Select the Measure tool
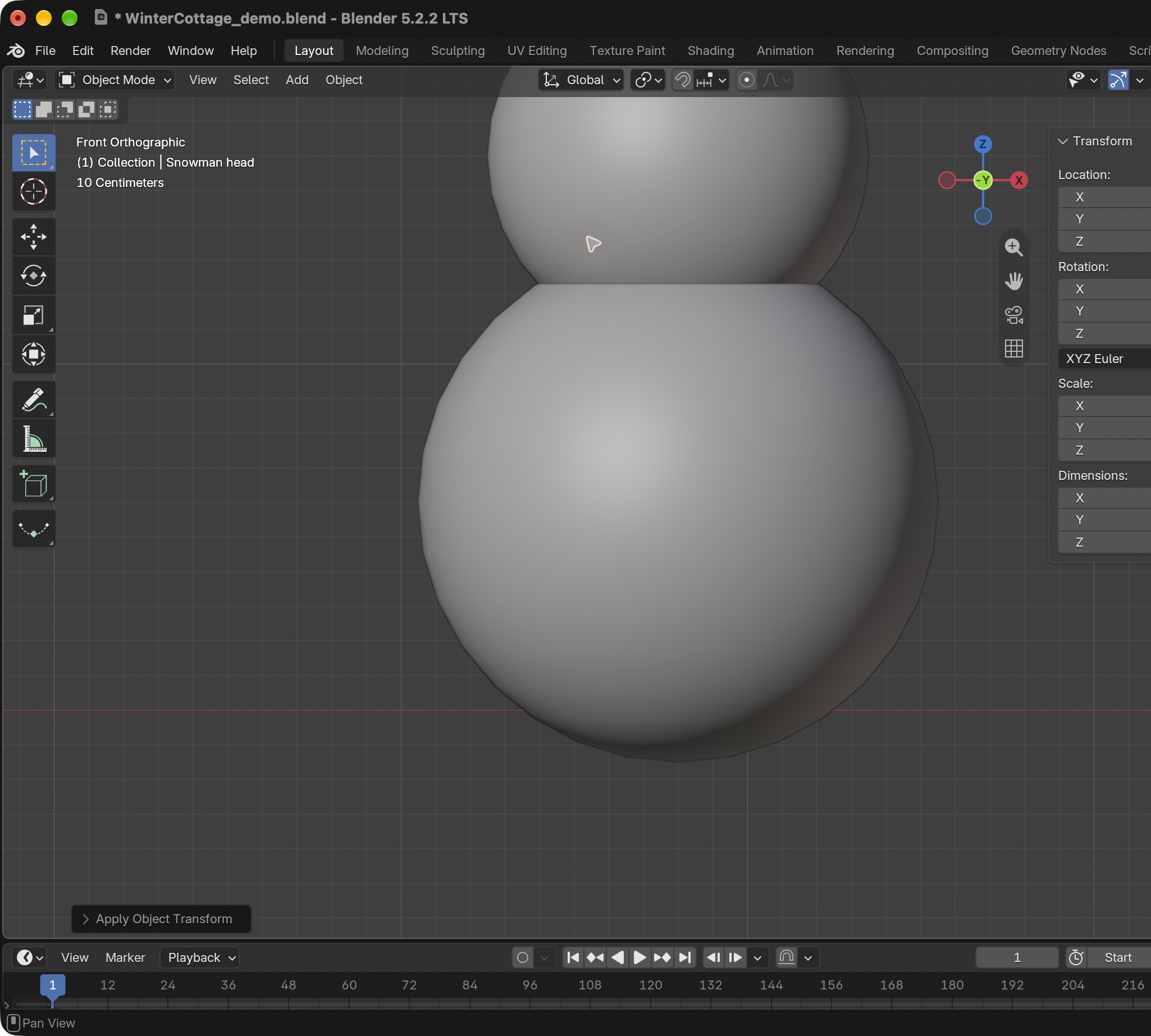The width and height of the screenshot is (1151, 1036). click(34, 439)
